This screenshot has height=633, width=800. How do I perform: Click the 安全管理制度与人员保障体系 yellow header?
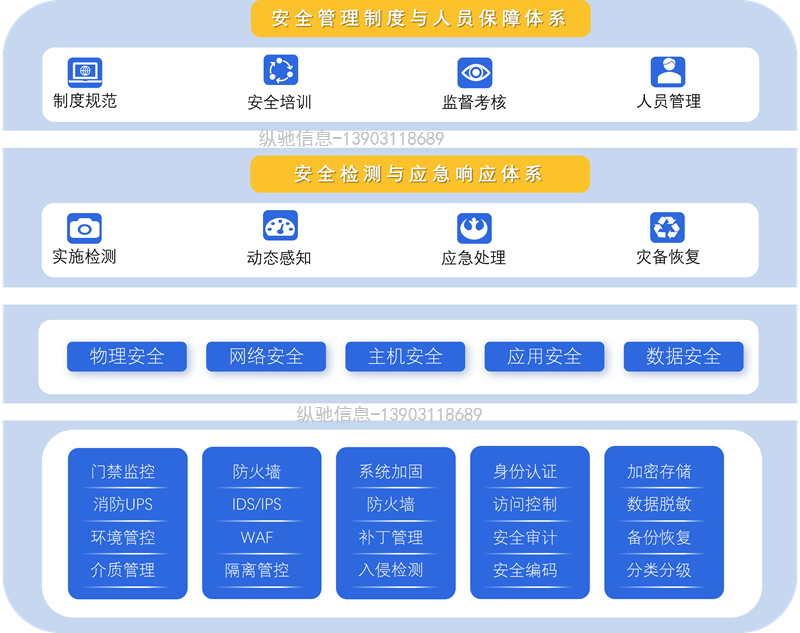[420, 18]
